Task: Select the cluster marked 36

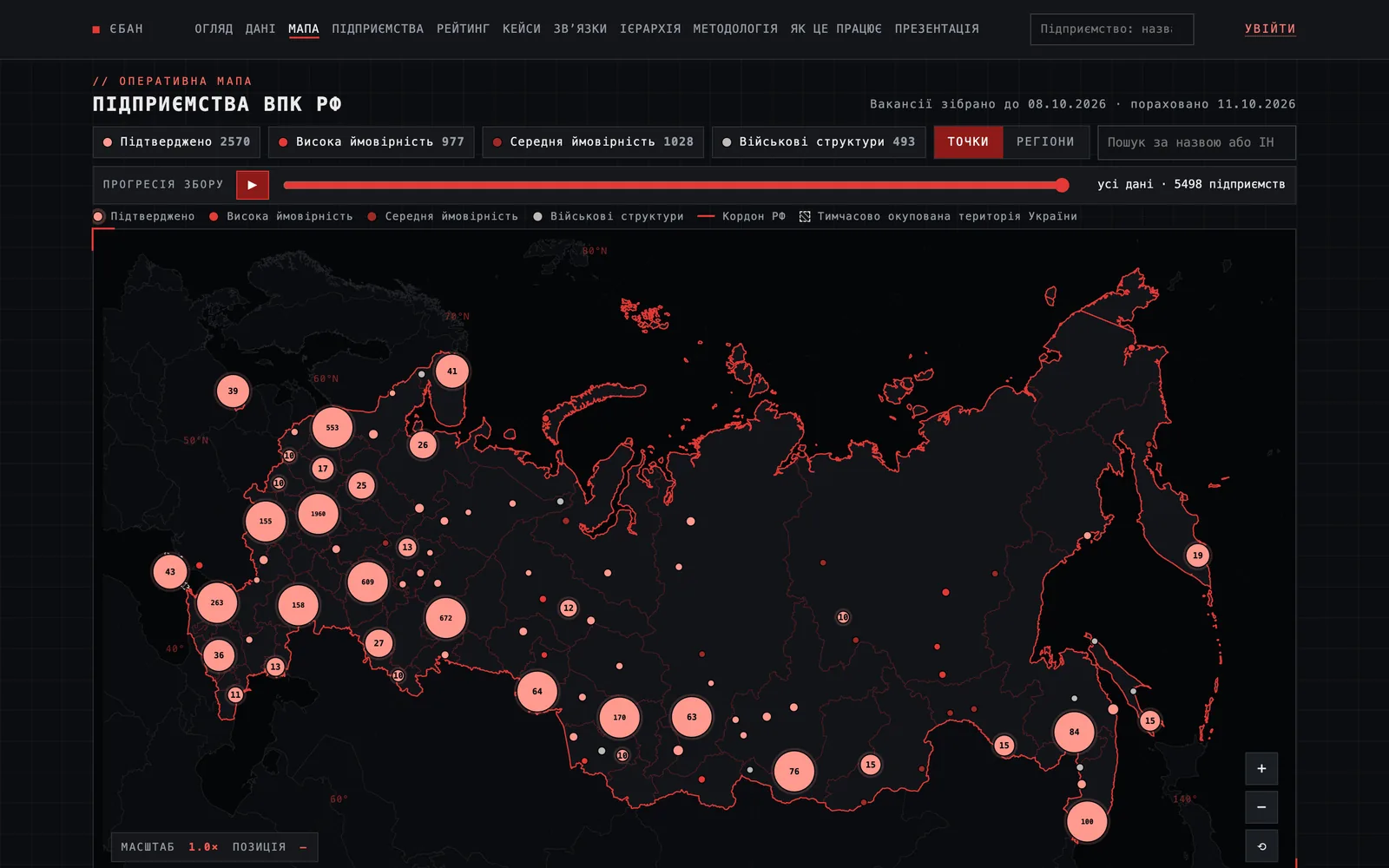Action: tap(219, 655)
